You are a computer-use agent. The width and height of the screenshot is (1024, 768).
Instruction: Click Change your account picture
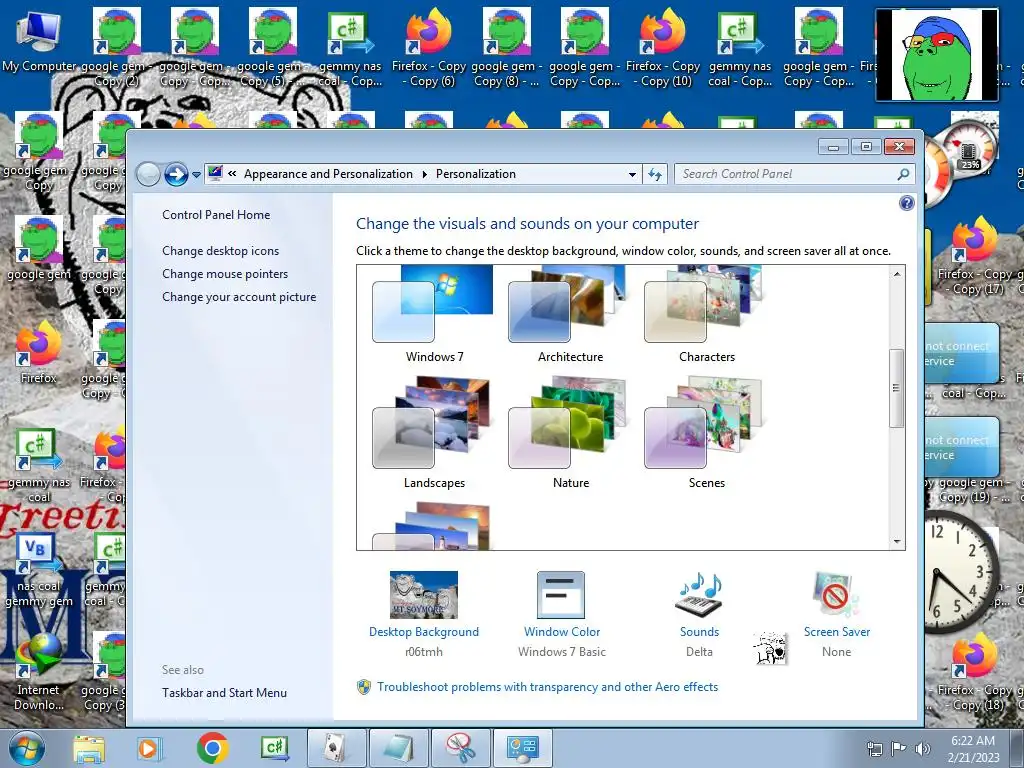tap(239, 296)
